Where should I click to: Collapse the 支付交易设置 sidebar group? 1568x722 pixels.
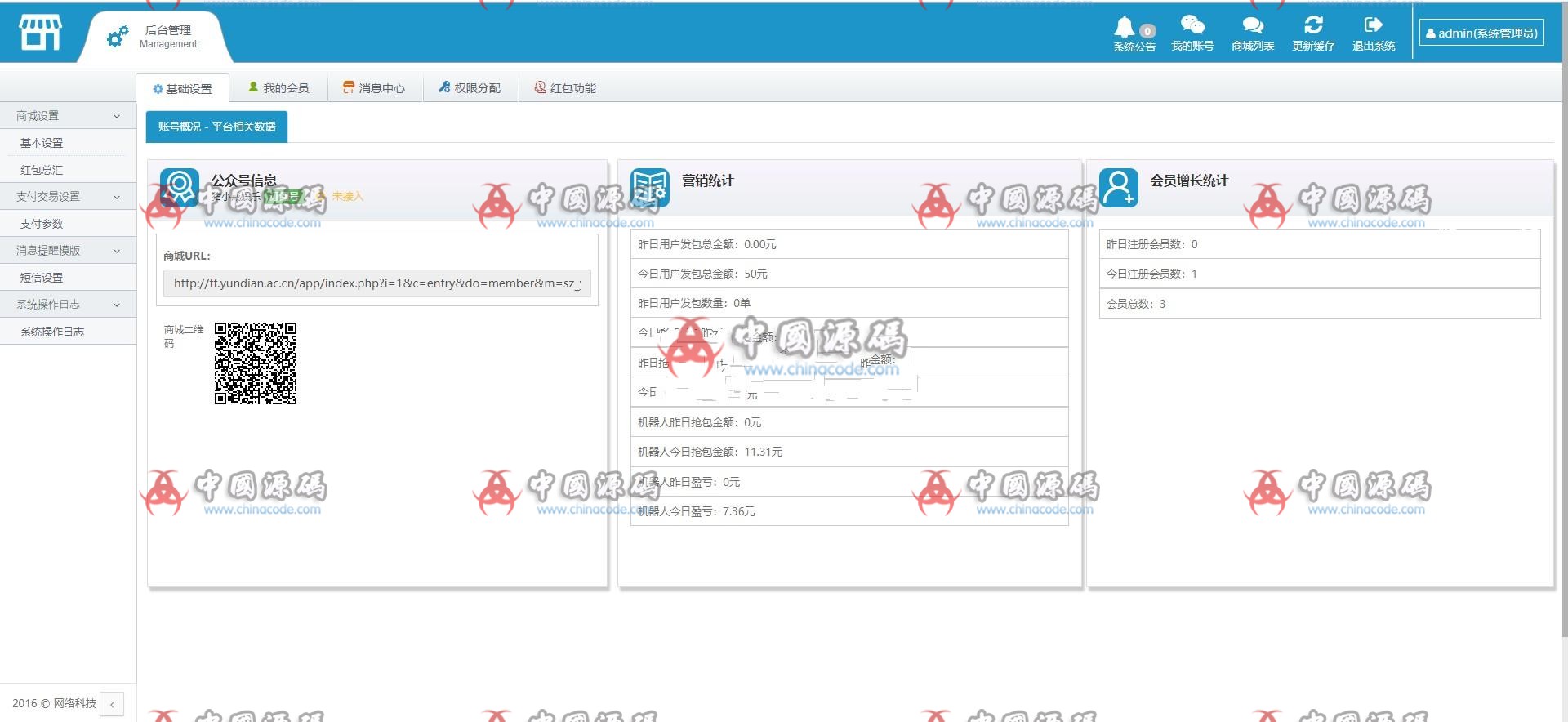pos(68,197)
